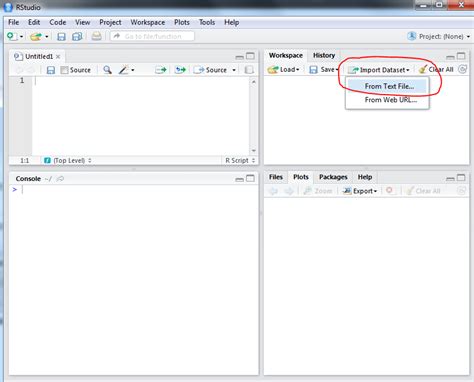Screen dimensions: 474x382
Task: Click the Save All icon
Action: coord(77,36)
